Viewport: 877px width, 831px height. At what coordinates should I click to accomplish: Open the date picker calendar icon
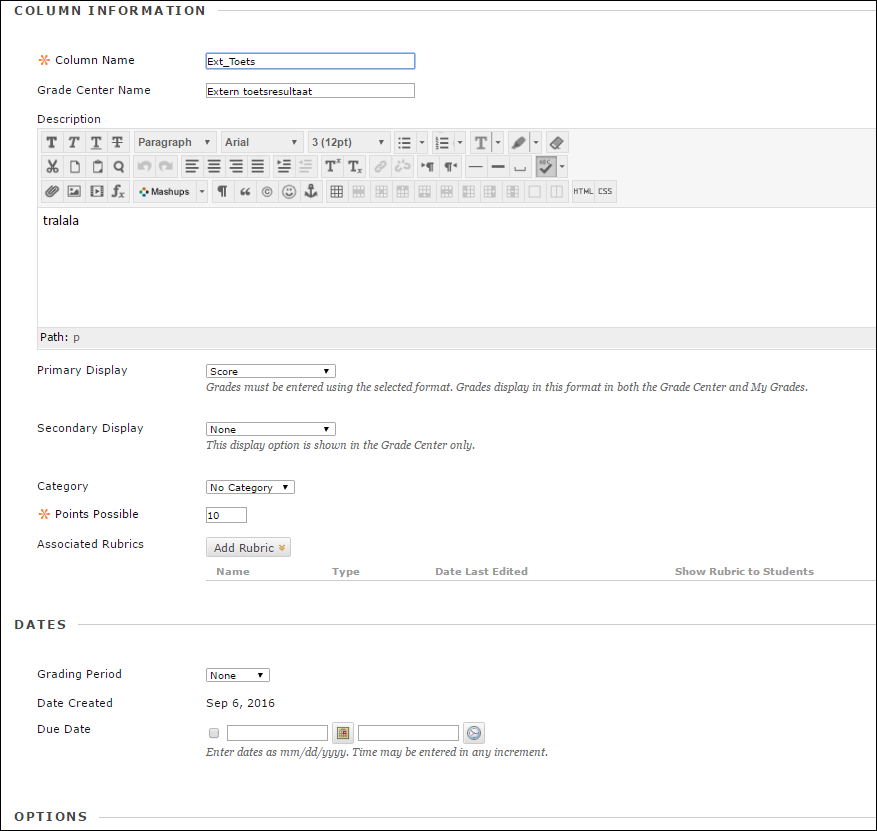click(x=343, y=733)
